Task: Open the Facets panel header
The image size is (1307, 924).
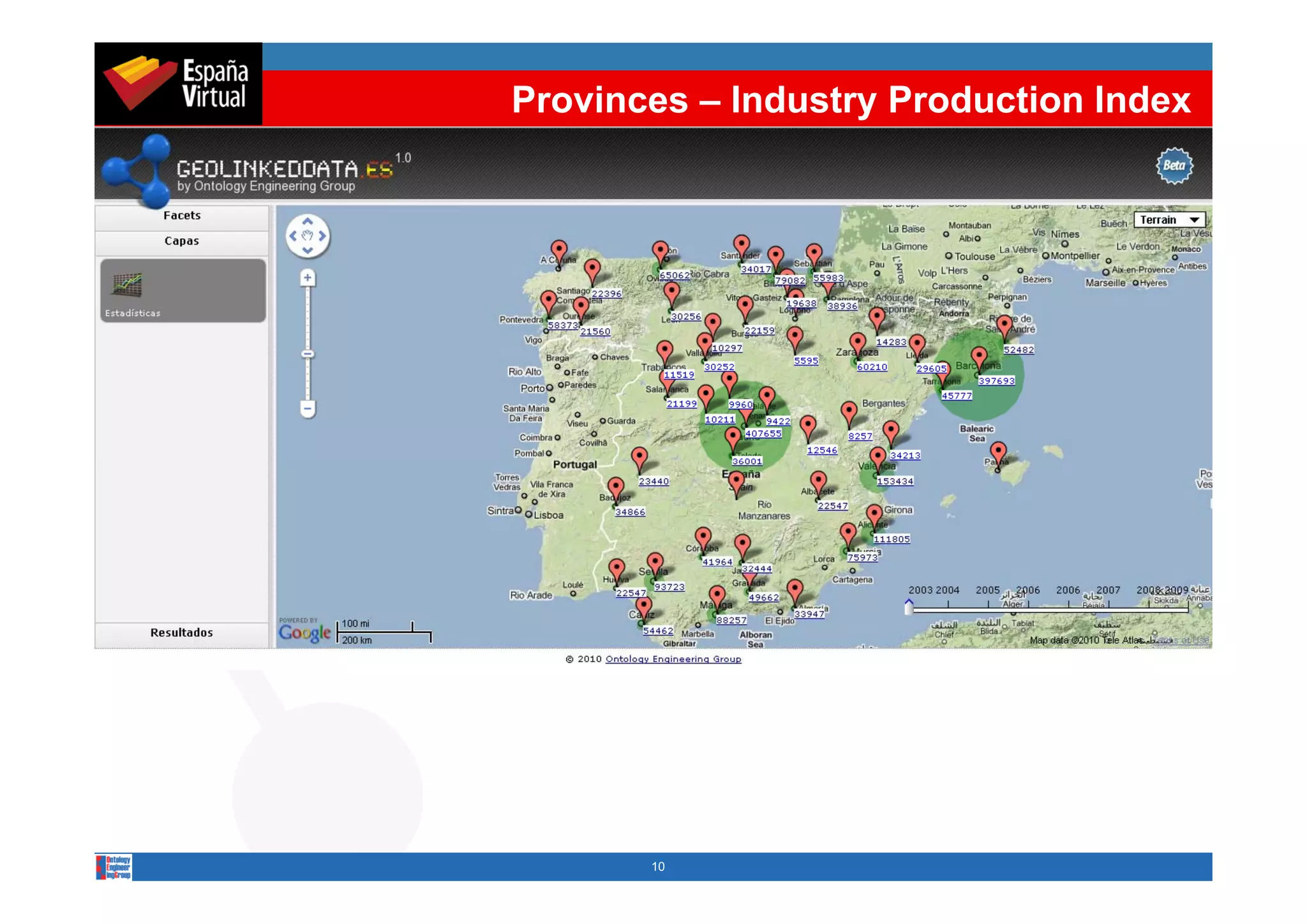Action: (x=182, y=216)
